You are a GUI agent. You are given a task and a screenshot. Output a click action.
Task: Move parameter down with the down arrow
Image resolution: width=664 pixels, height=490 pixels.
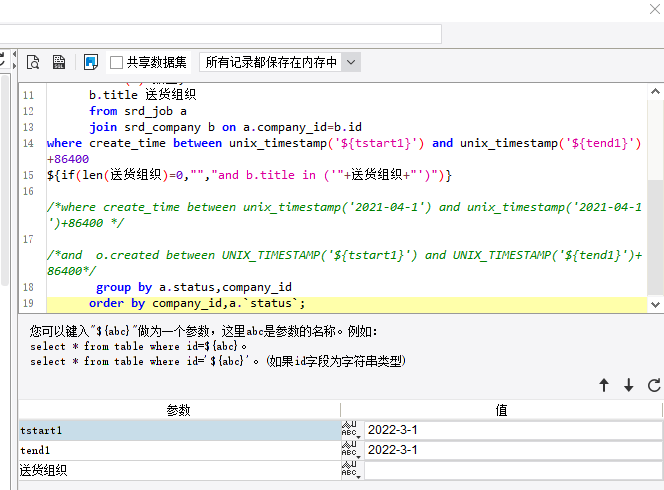[x=629, y=385]
